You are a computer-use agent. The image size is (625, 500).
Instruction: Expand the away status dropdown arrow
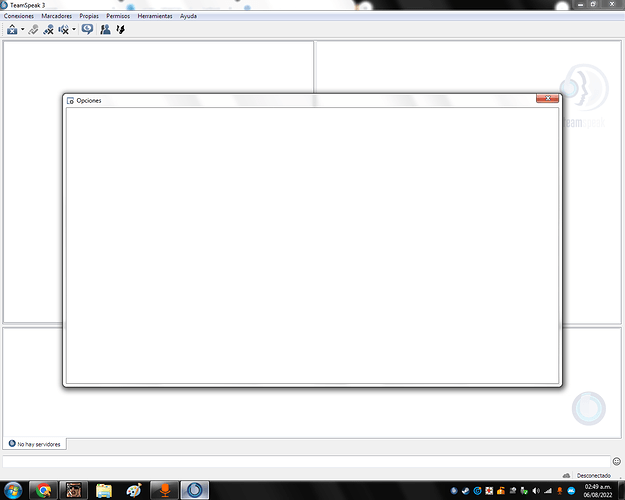tap(22, 30)
